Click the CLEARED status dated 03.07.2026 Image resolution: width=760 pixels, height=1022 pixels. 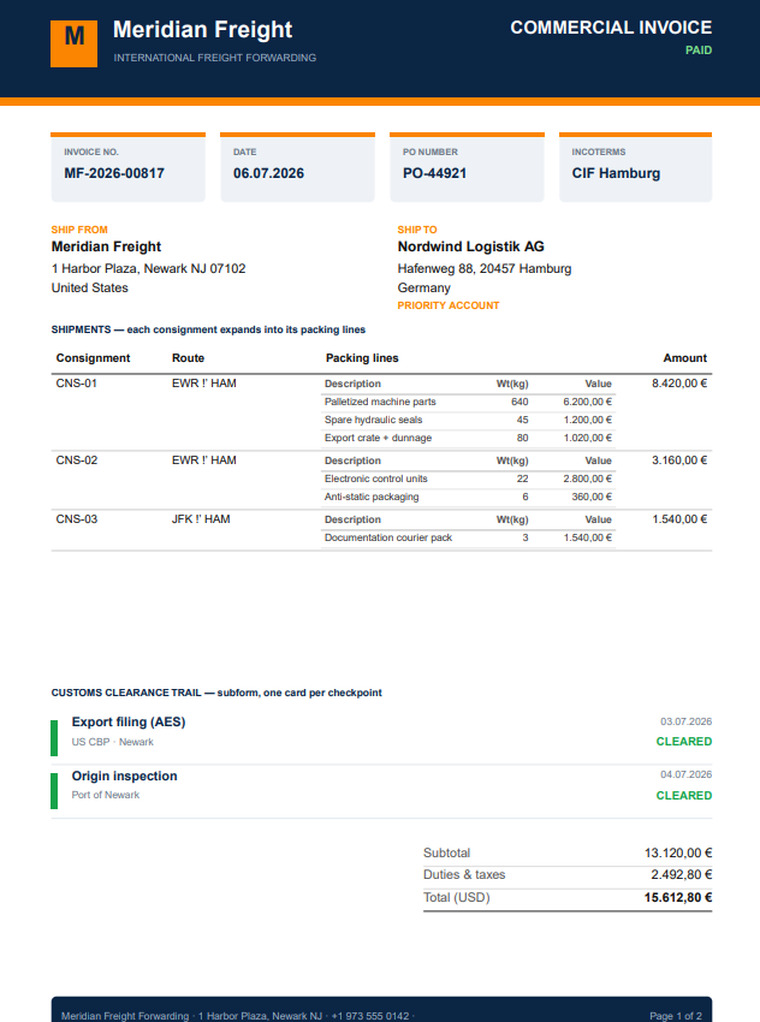click(684, 741)
